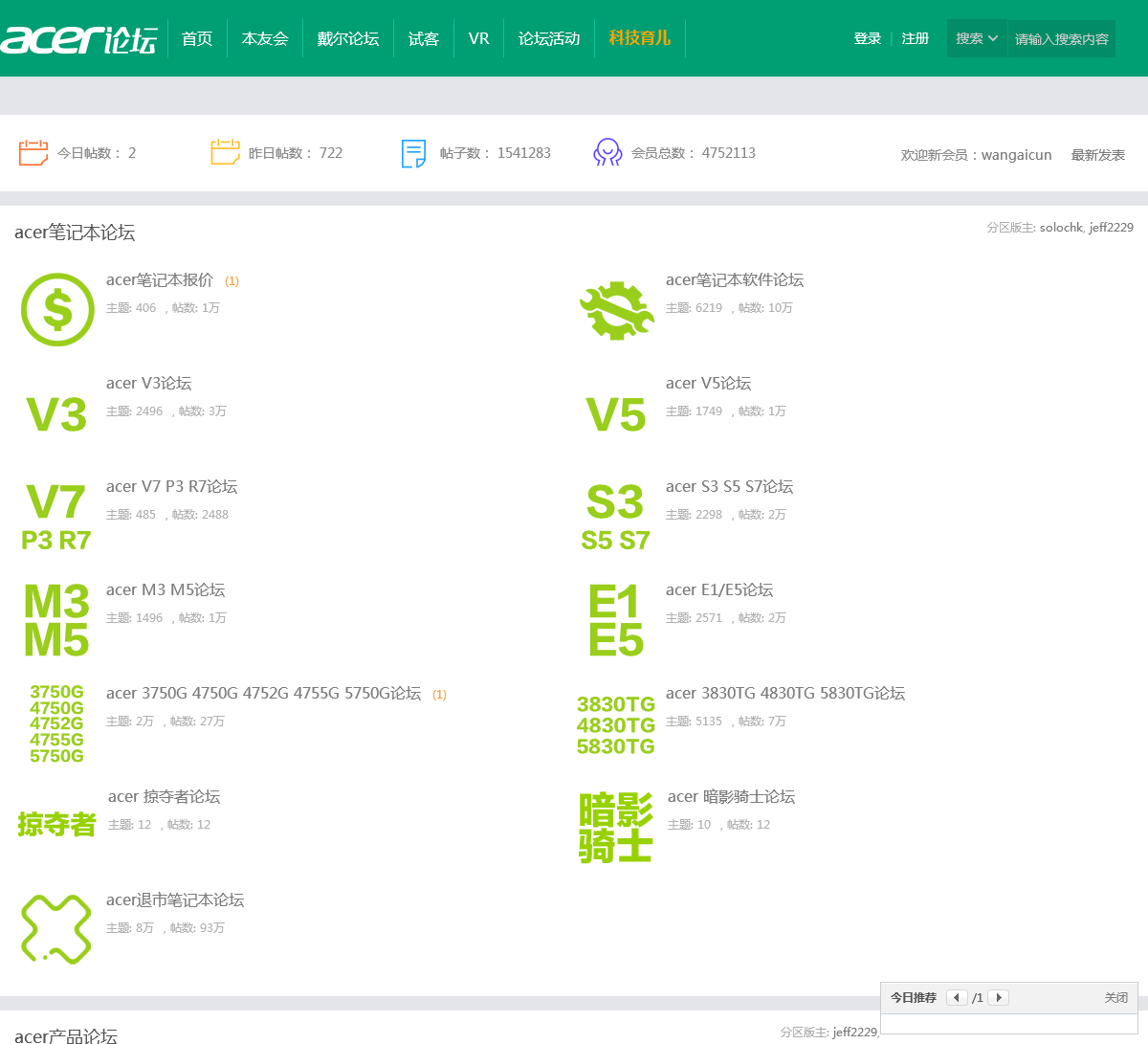Click the green V5 forum icon

pos(616,415)
